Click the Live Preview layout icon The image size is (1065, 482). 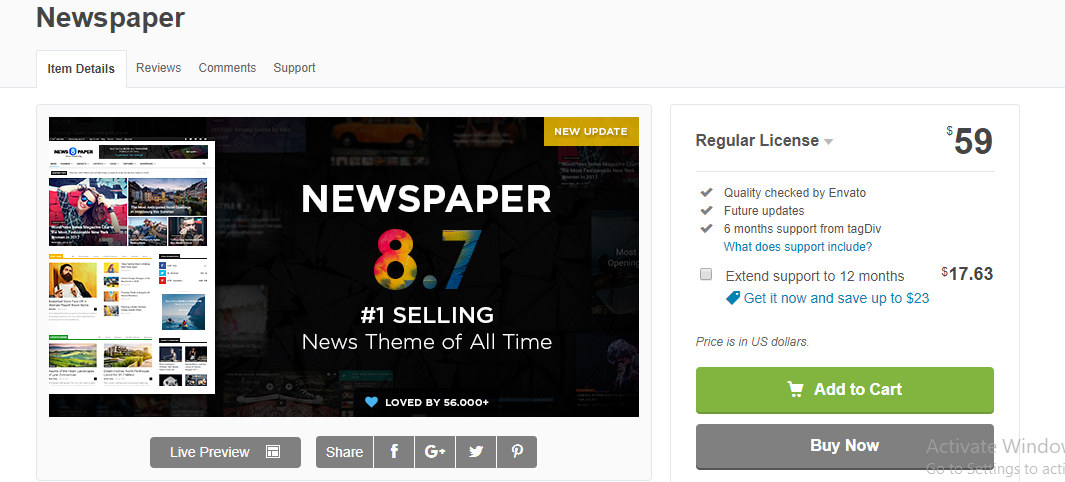pos(273,452)
